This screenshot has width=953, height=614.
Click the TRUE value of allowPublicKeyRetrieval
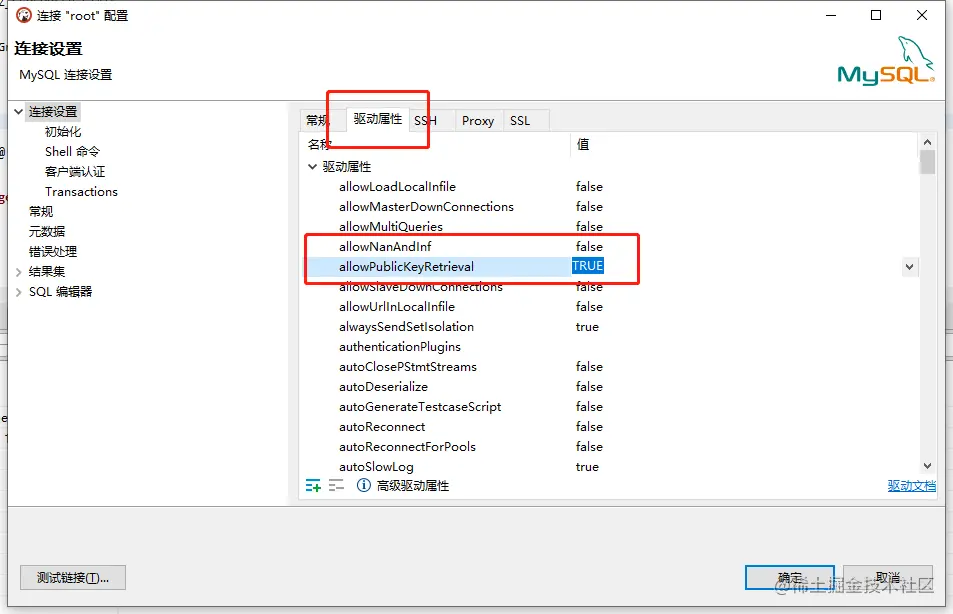pyautogui.click(x=588, y=266)
